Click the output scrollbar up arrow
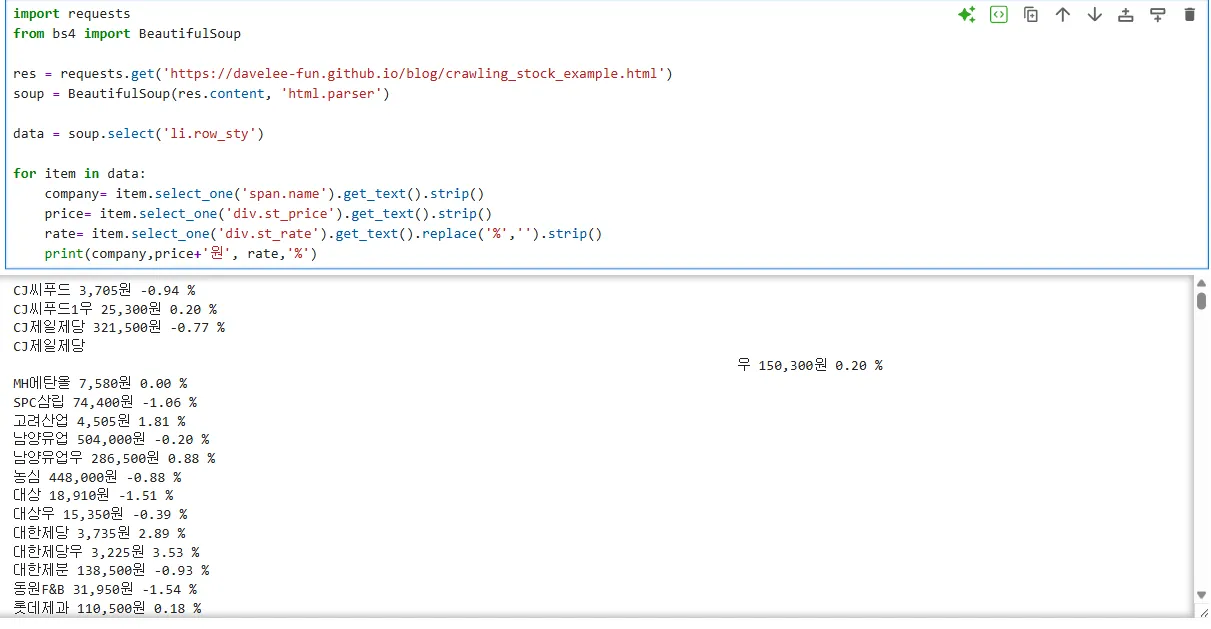 click(x=1202, y=283)
